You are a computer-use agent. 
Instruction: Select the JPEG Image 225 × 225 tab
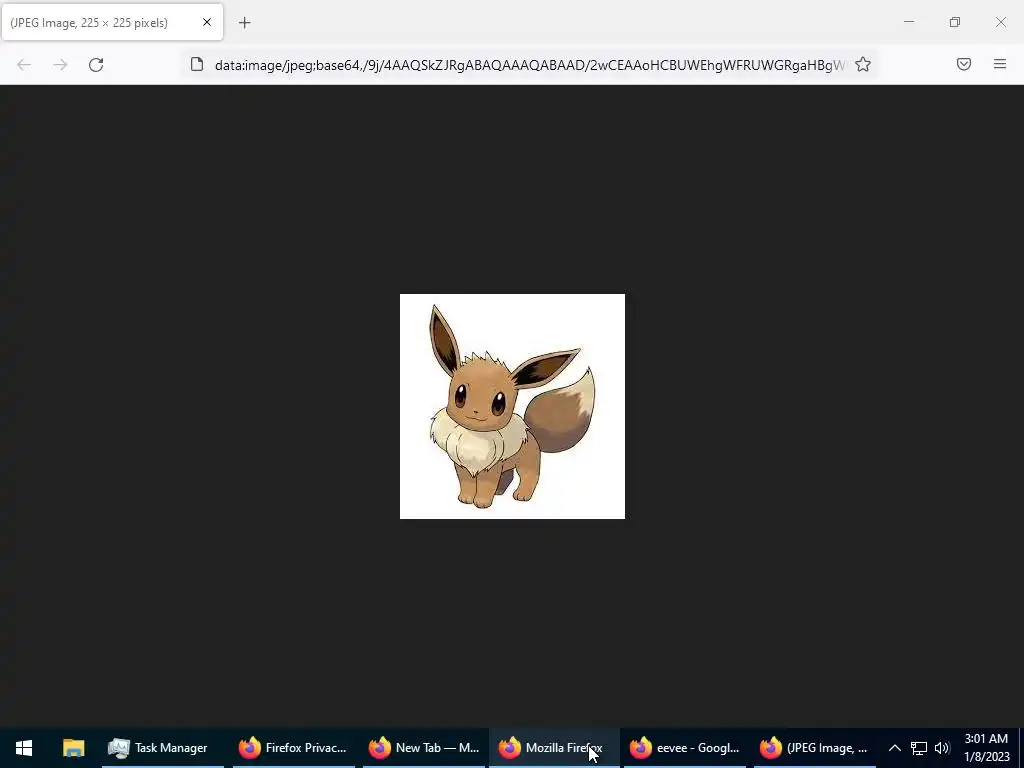[x=112, y=23]
